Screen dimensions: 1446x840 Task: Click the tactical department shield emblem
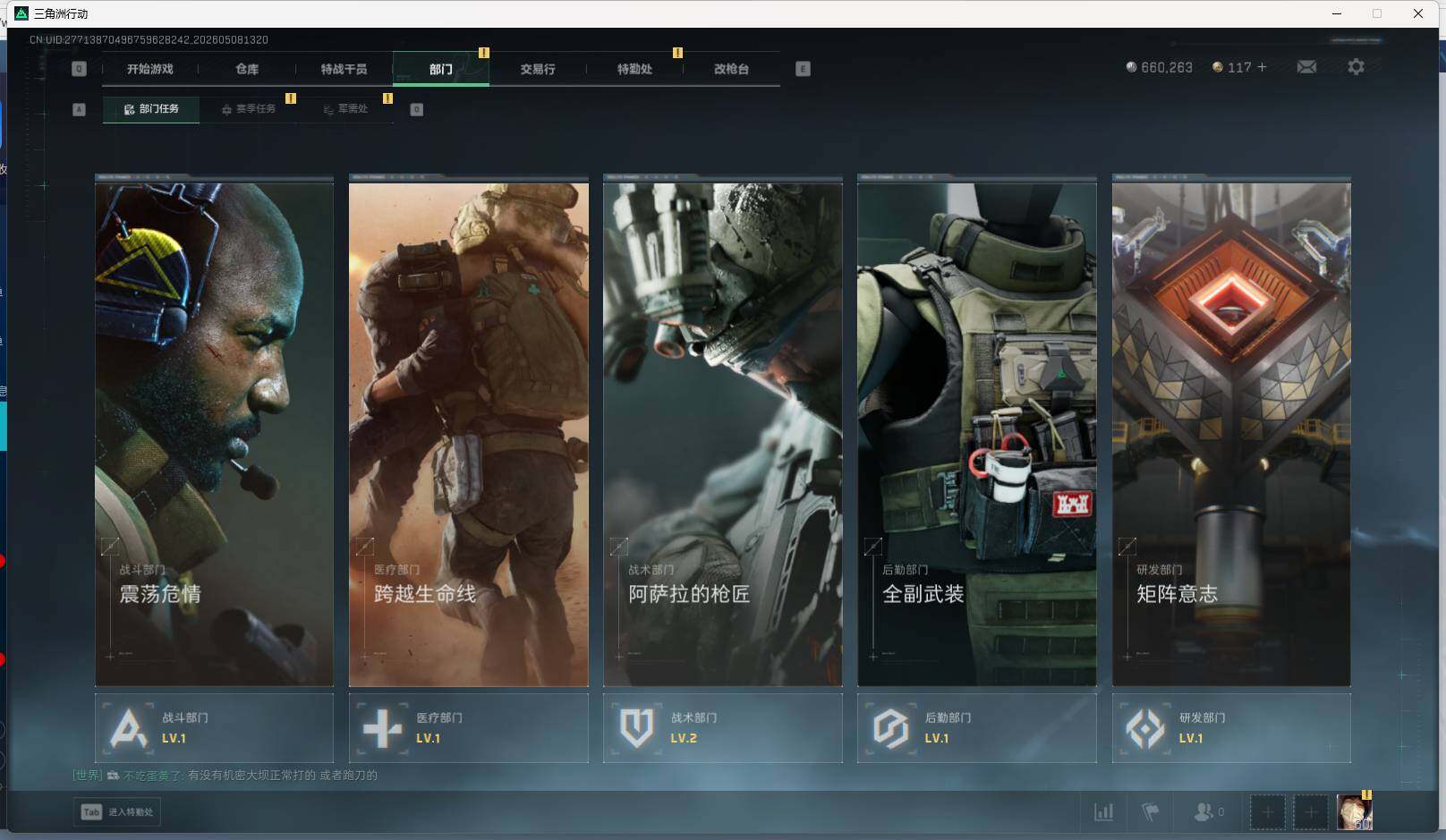click(636, 728)
